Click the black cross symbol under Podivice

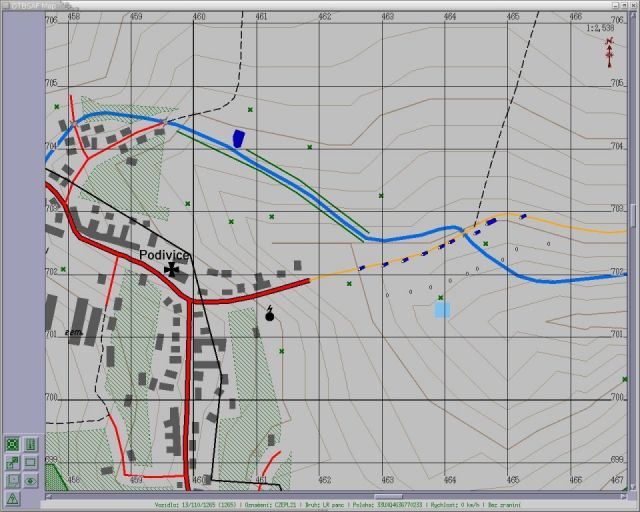(172, 269)
